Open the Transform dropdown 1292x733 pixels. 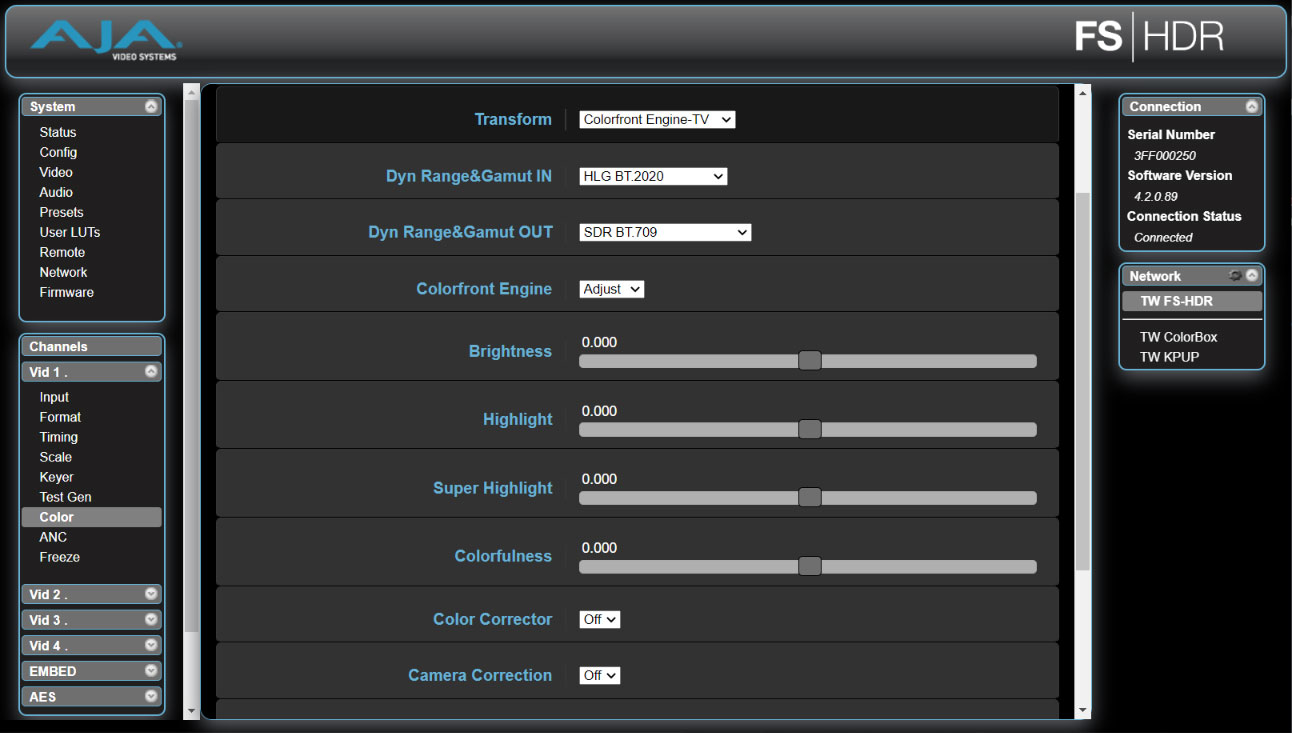pos(656,119)
